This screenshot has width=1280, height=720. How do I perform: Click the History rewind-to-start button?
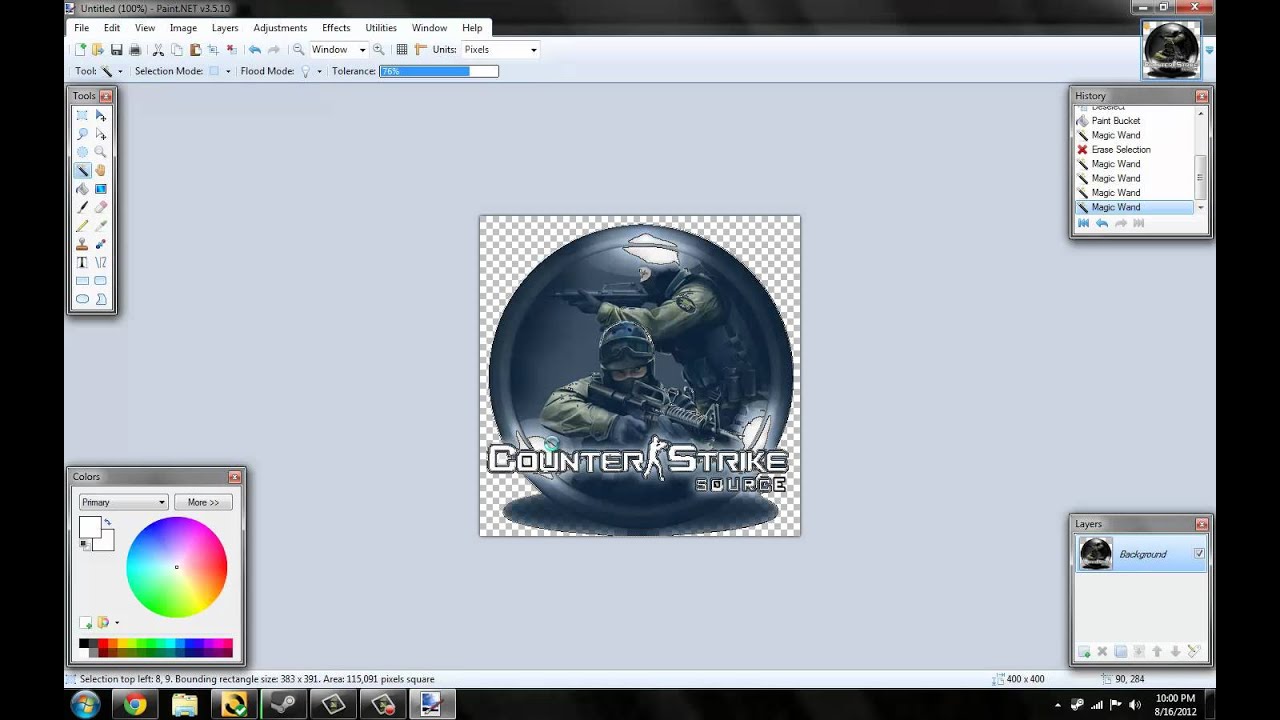(x=1083, y=223)
